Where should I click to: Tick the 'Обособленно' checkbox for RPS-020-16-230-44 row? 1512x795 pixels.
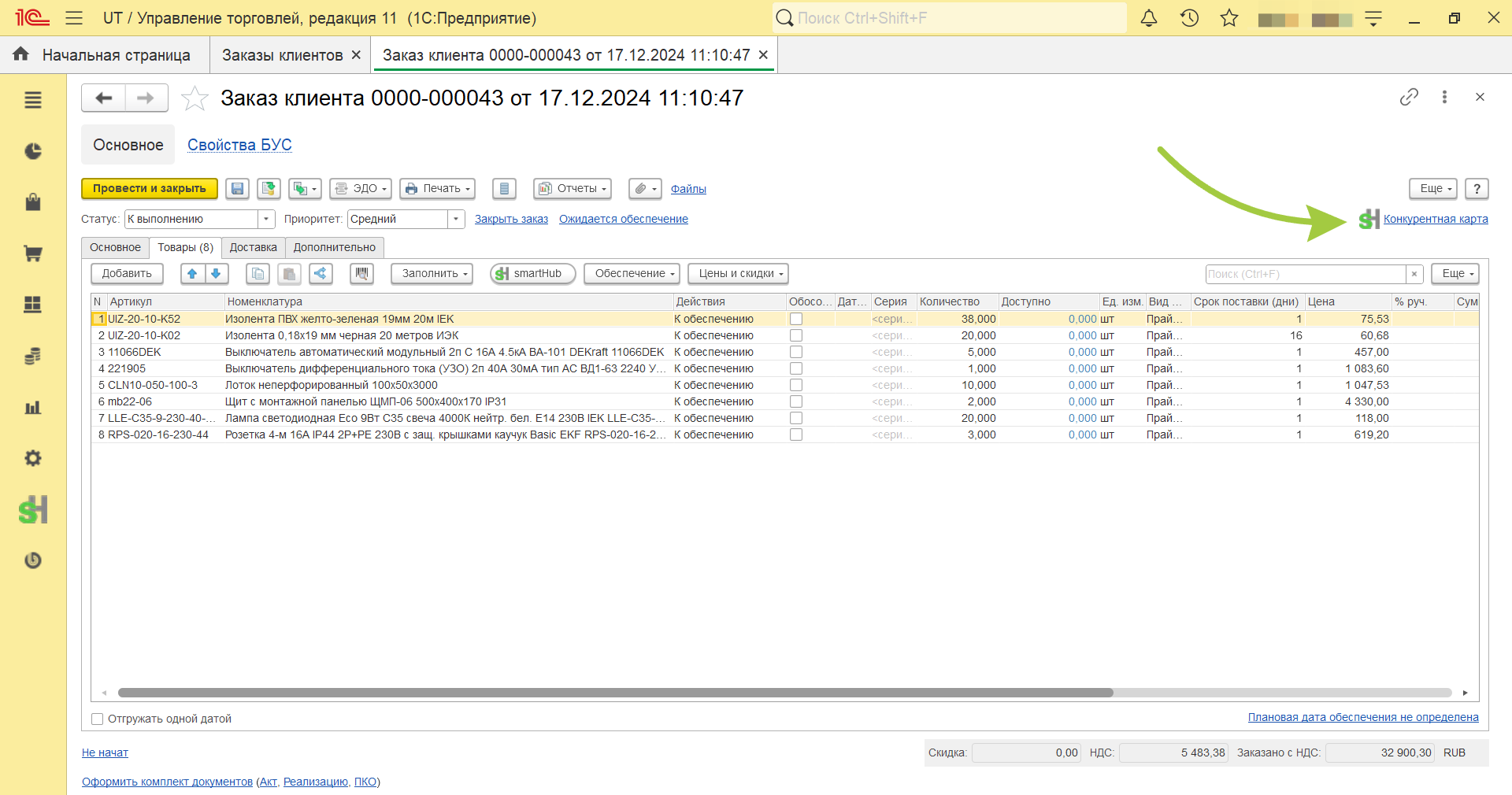(796, 434)
